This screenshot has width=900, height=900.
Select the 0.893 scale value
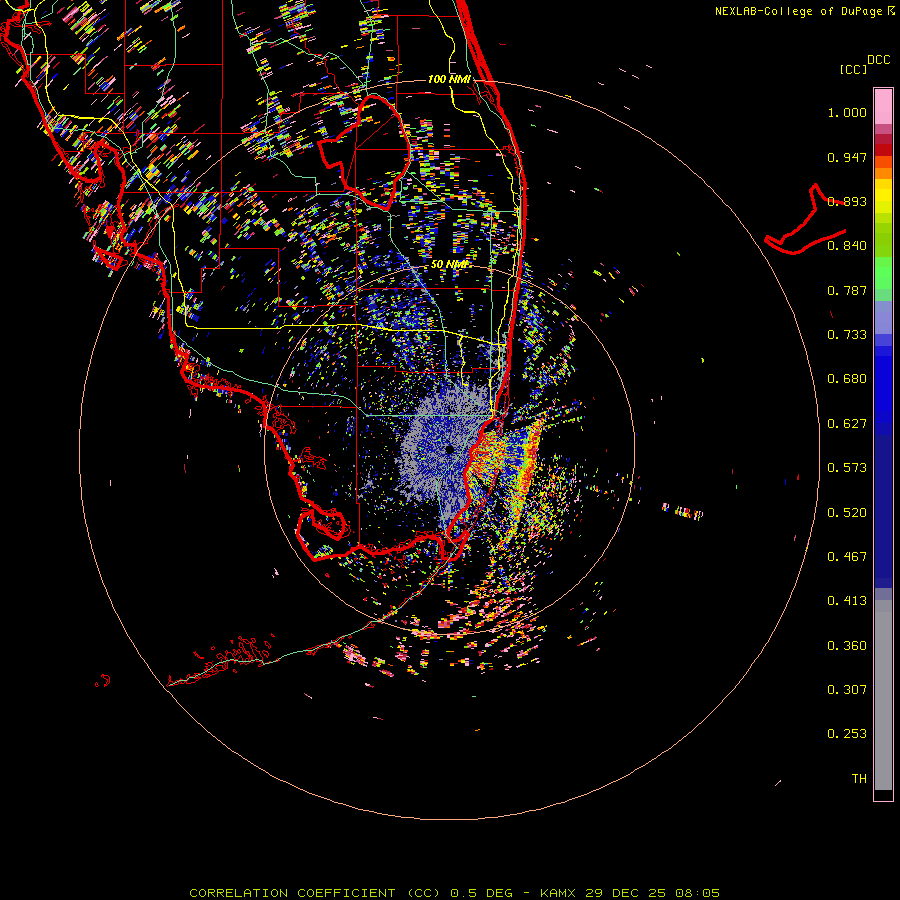click(x=847, y=201)
